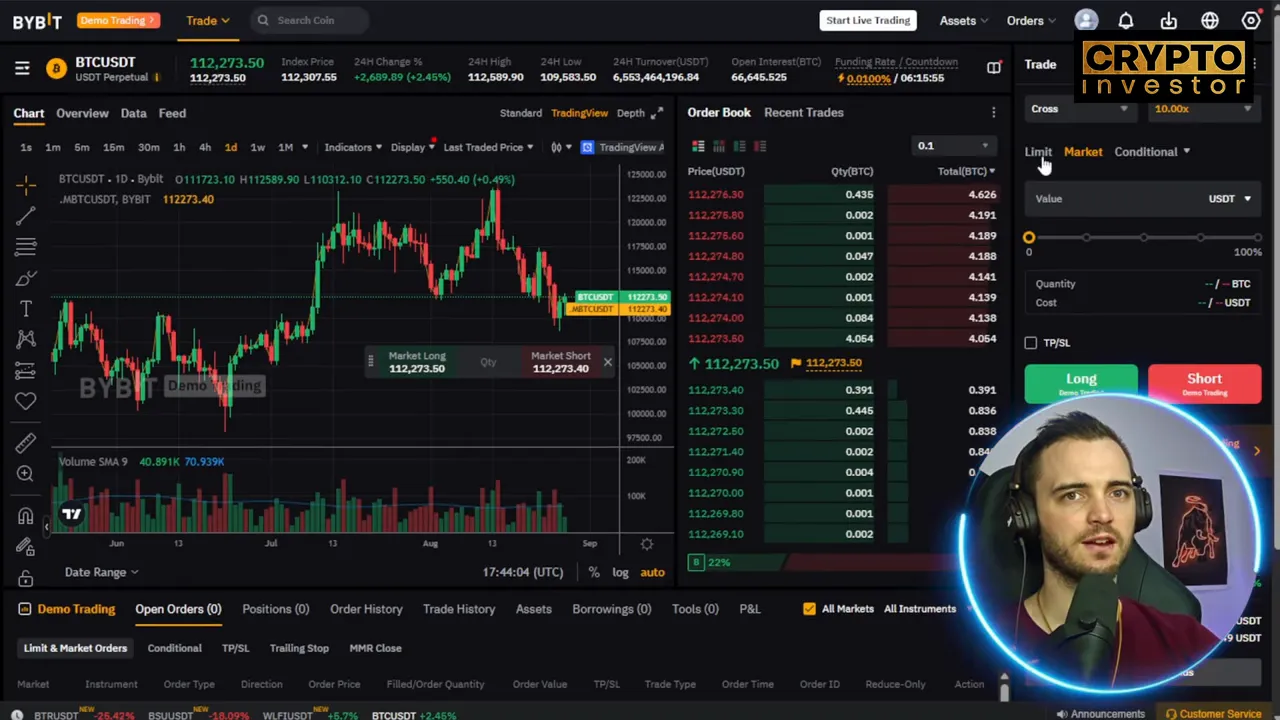Uncheck the All Markets checkbox
Image resolution: width=1280 pixels, height=720 pixels.
click(x=809, y=608)
